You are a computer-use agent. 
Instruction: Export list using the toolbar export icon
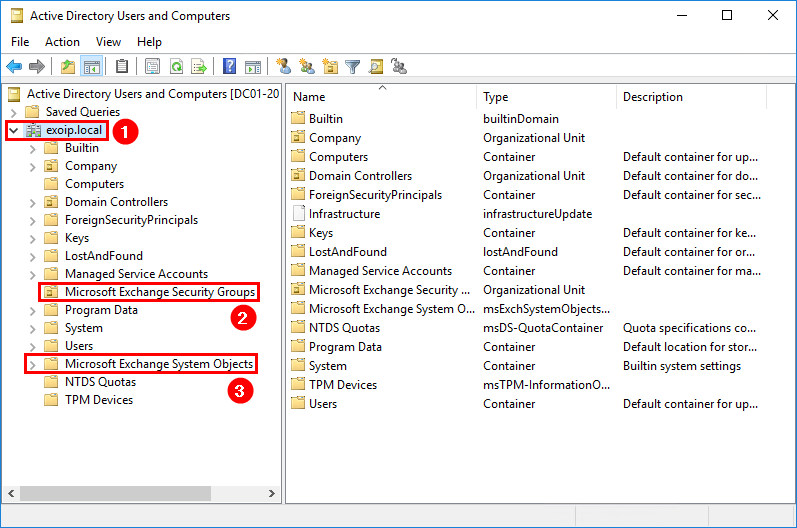[x=199, y=67]
